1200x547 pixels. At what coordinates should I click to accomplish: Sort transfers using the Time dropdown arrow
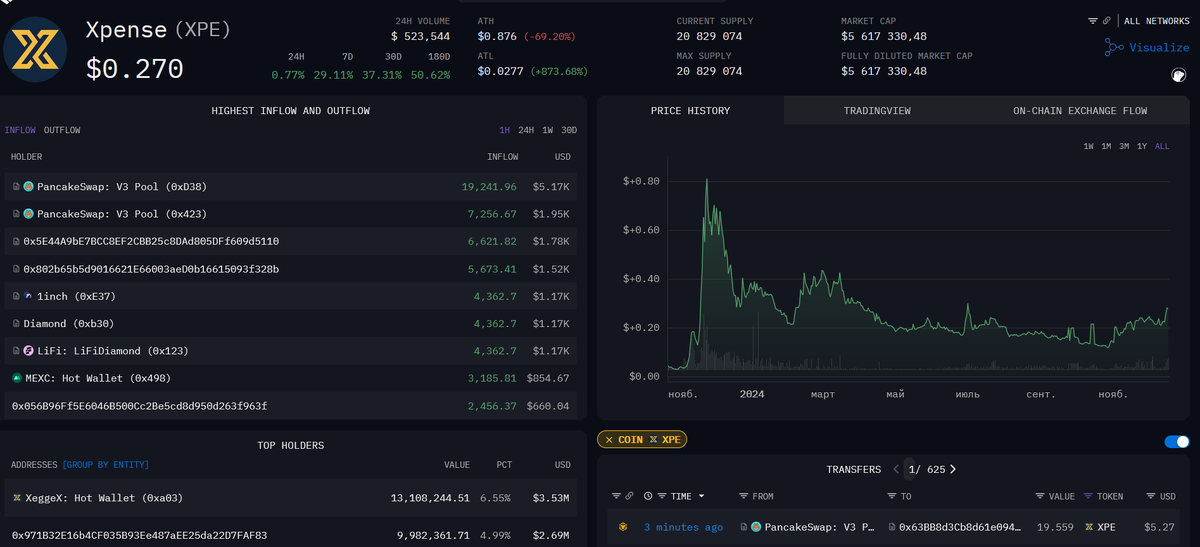pos(701,496)
